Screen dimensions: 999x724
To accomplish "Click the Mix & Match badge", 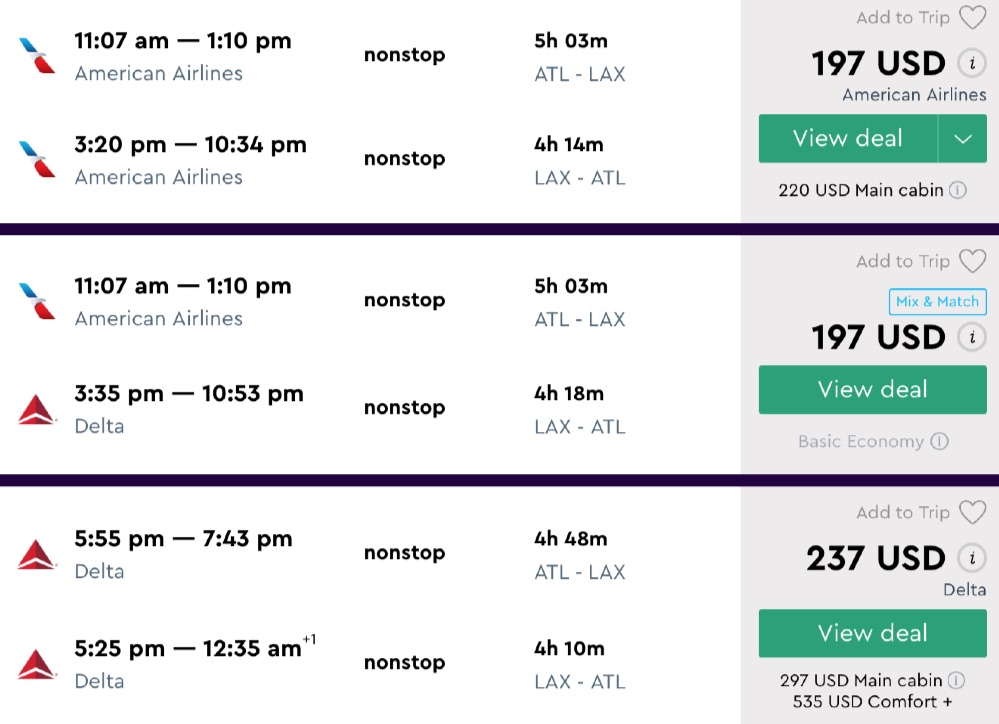I will pyautogui.click(x=937, y=302).
